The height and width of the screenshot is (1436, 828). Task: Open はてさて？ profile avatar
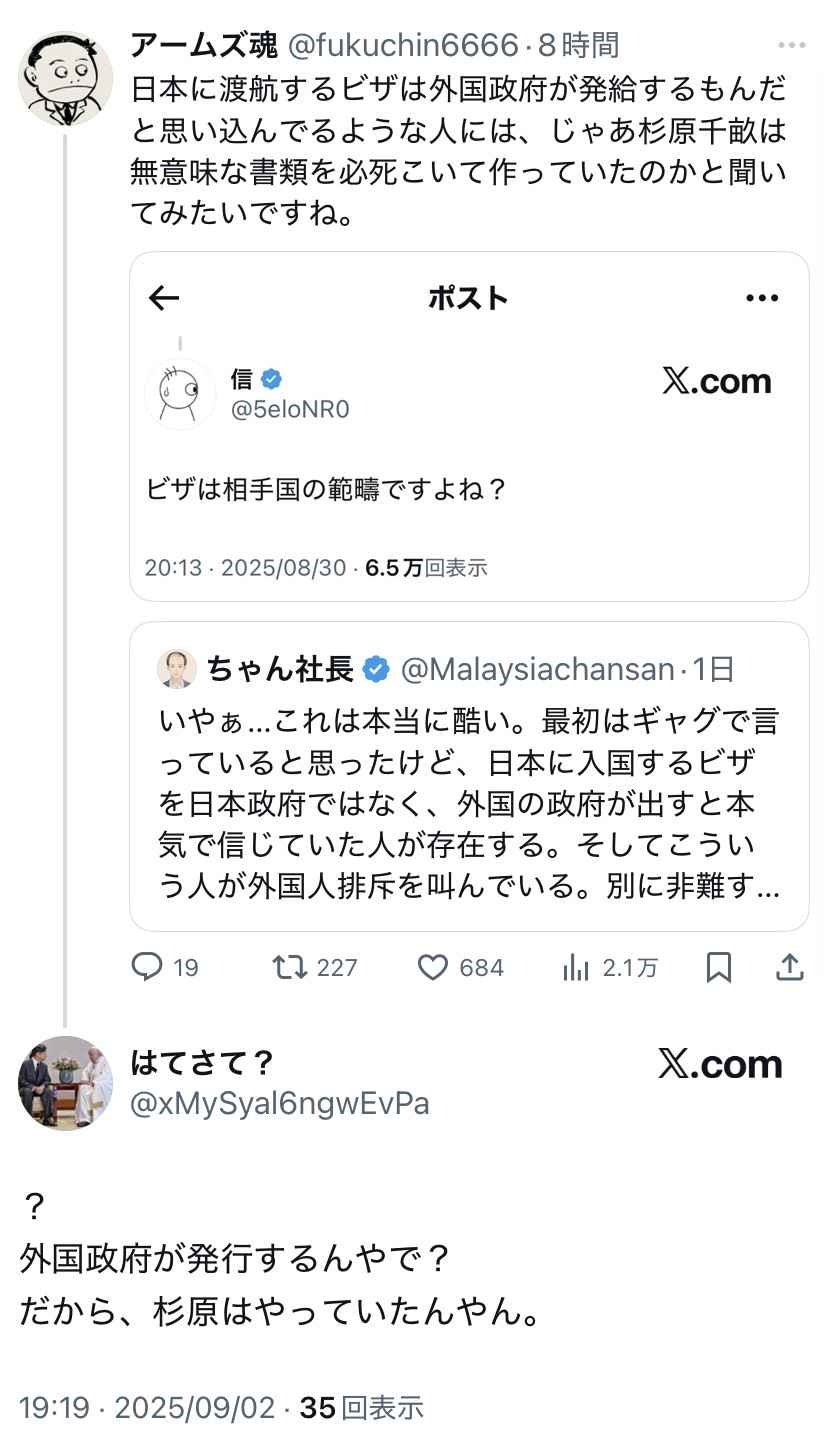coord(65,1083)
